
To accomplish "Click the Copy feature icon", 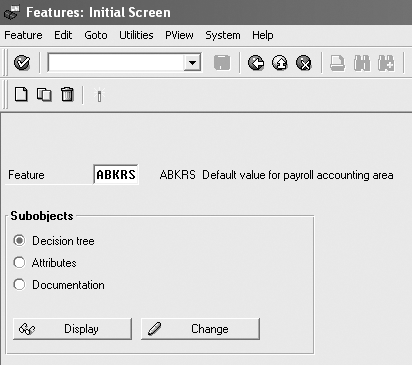I will click(x=44, y=94).
